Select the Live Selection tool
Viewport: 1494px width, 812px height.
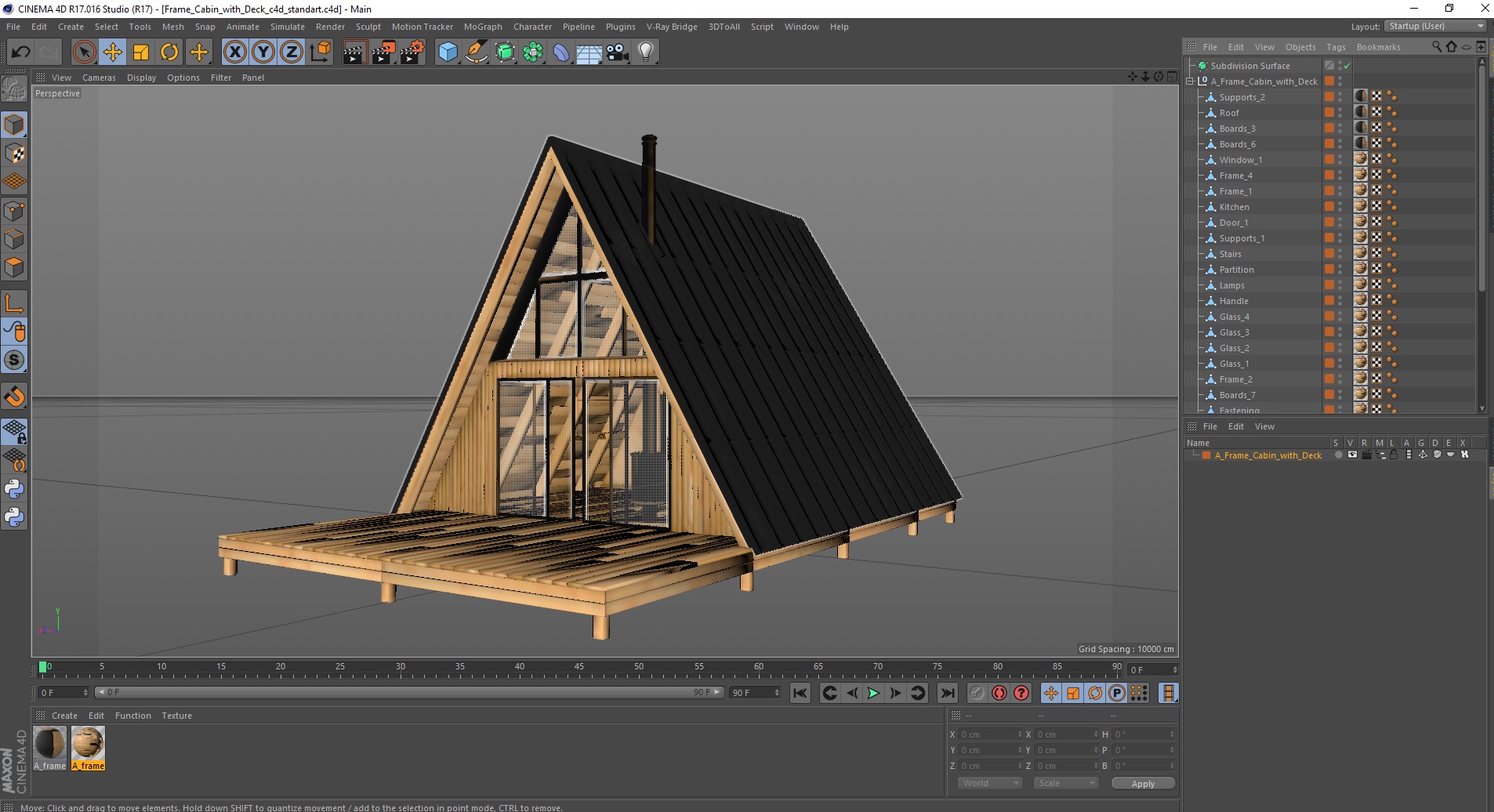click(x=84, y=53)
